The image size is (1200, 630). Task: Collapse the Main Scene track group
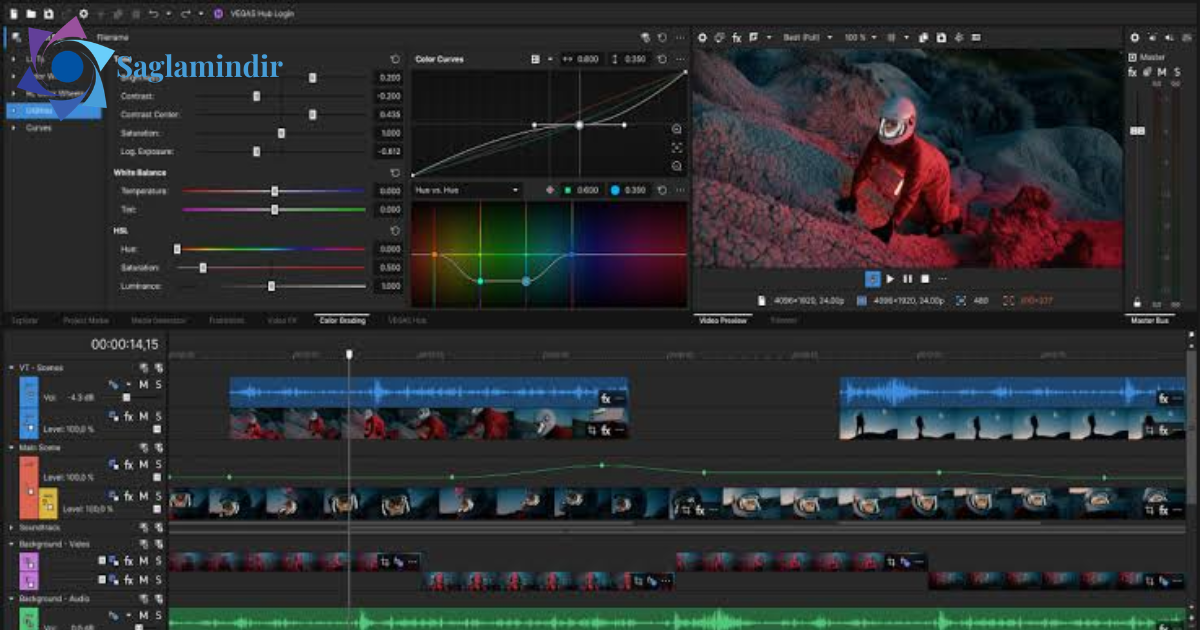12,448
